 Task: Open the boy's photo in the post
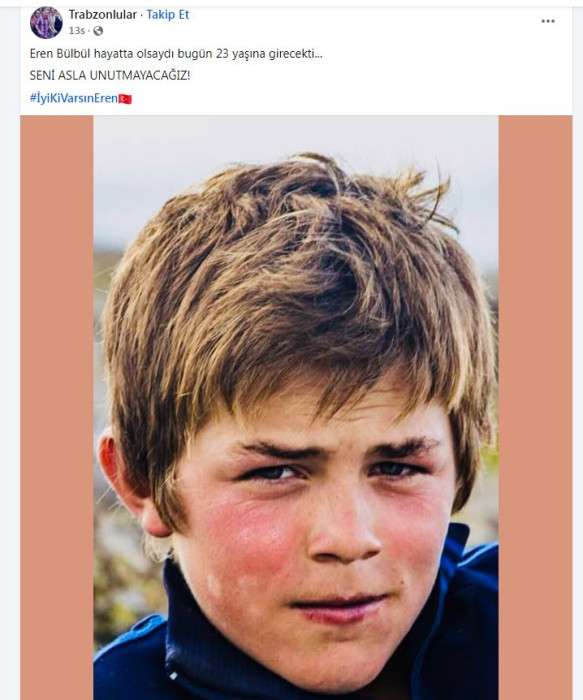[296, 407]
